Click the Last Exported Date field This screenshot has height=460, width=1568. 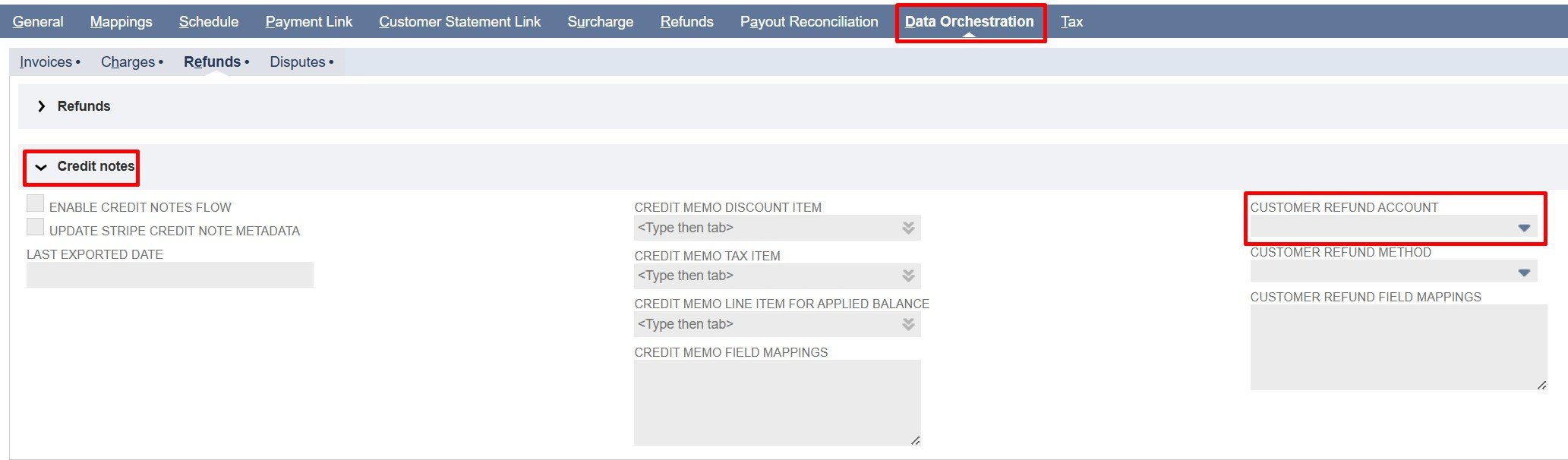pos(169,275)
